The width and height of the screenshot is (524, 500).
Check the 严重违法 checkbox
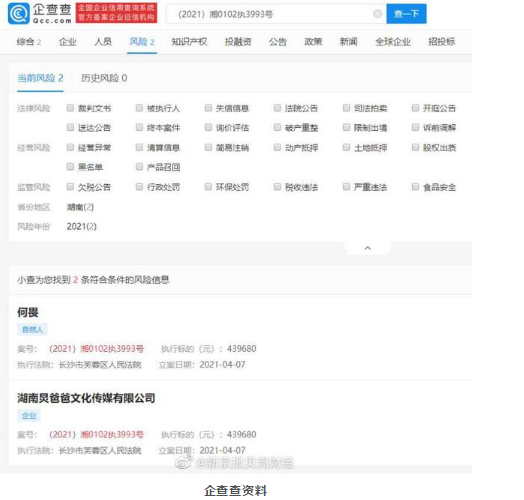346,186
